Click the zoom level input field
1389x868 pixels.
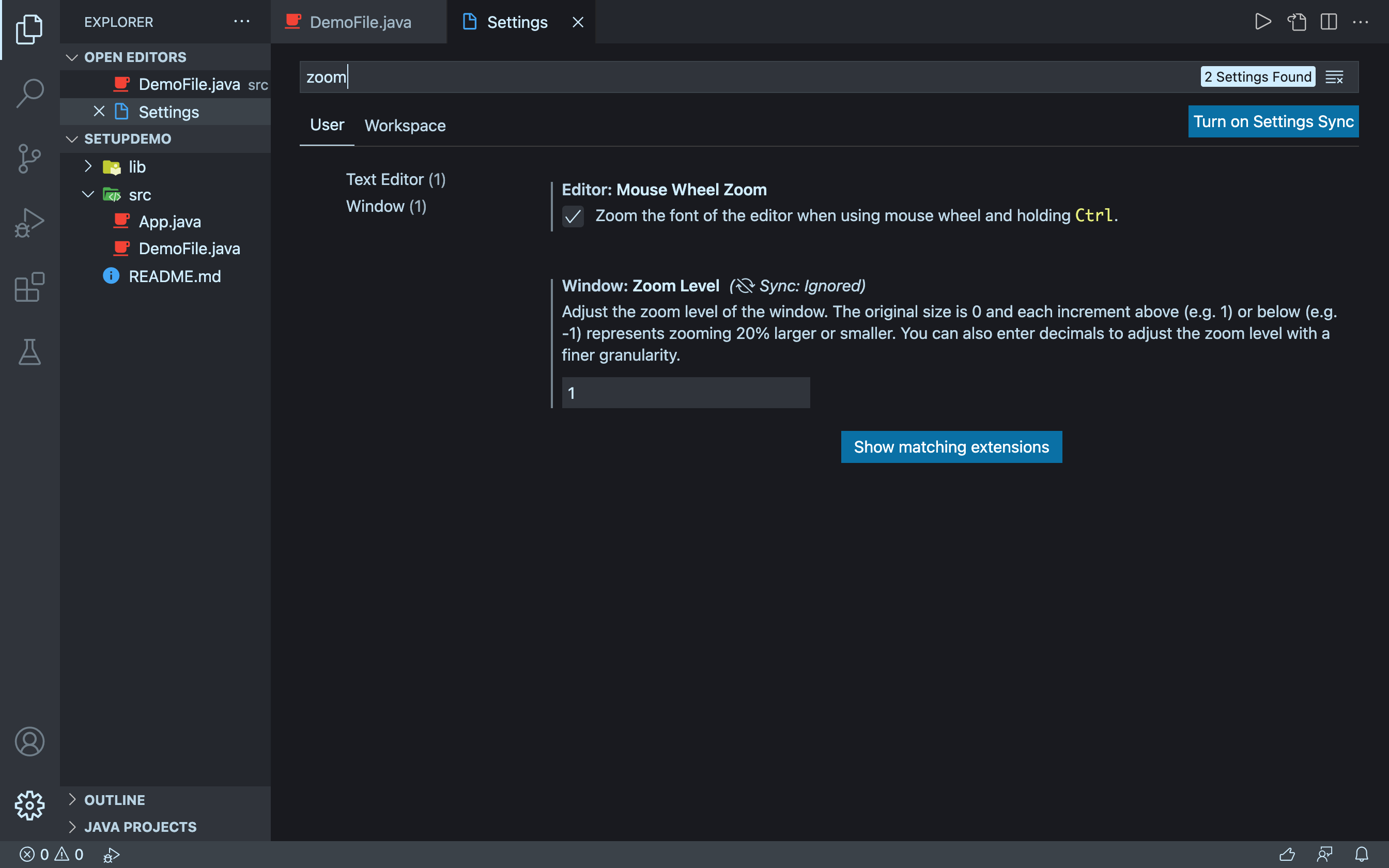[686, 392]
